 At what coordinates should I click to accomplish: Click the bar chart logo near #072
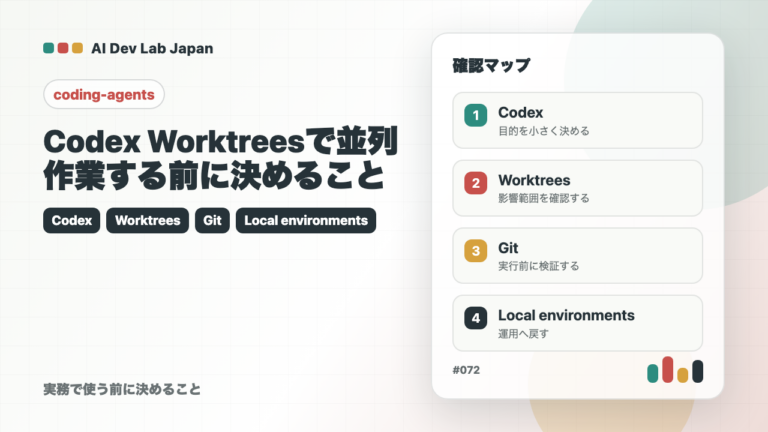tap(675, 369)
